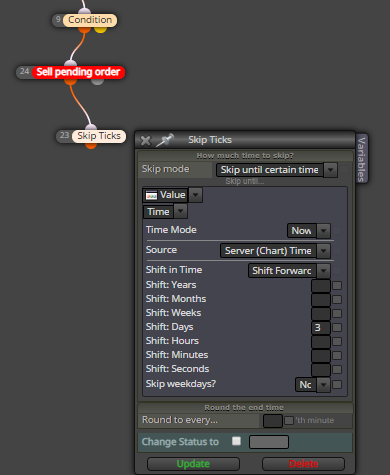
Task: Click the Shift in Time row checkbox
Action: [x=337, y=271]
